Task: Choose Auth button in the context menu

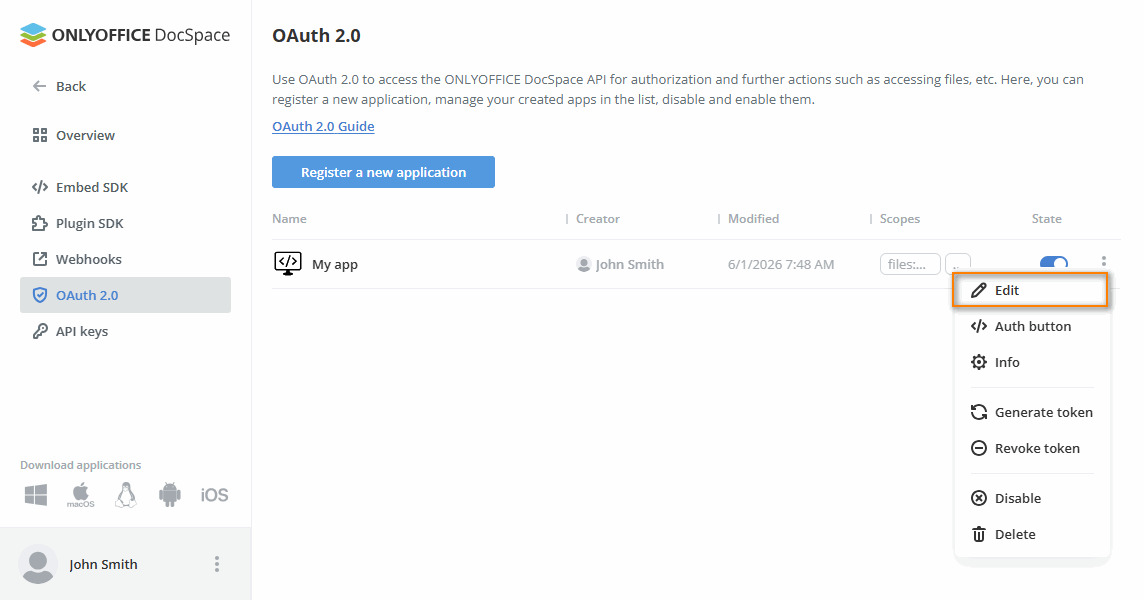Action: pyautogui.click(x=1031, y=326)
